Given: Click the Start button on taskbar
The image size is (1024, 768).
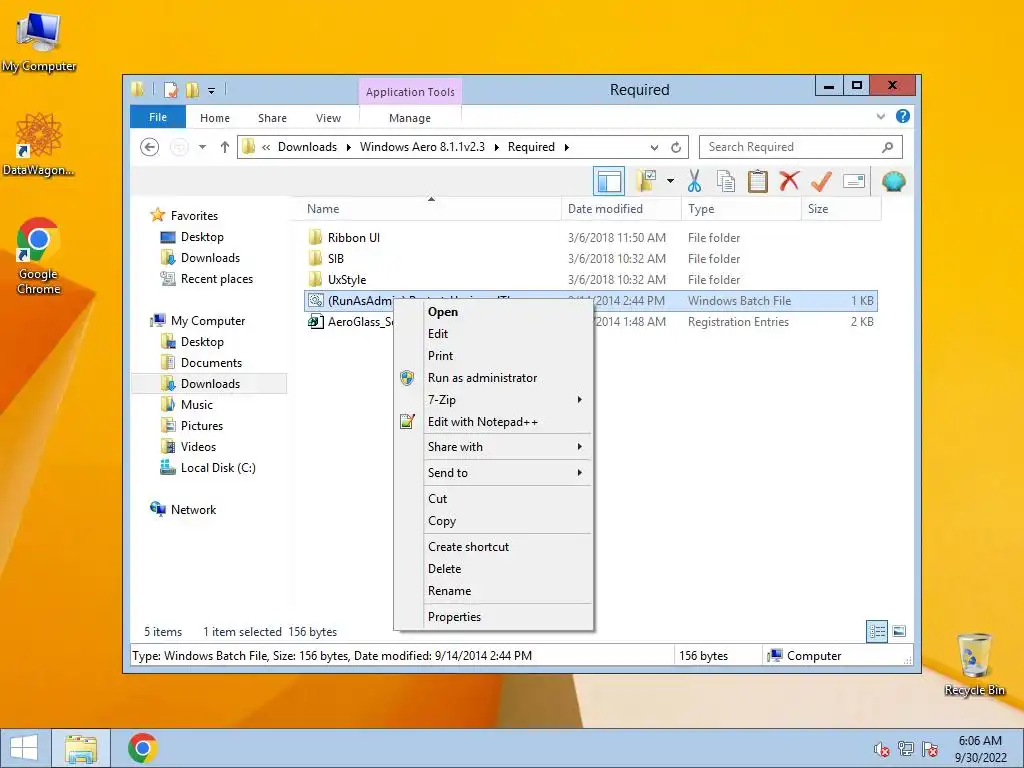Looking at the screenshot, I should click(x=24, y=748).
